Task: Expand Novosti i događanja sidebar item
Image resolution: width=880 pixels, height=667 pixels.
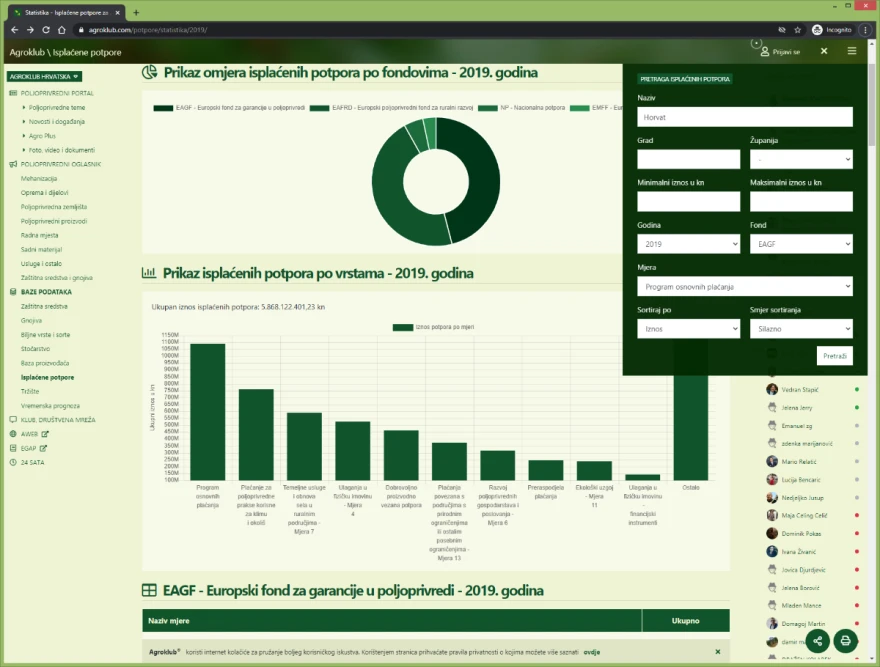Action: click(57, 121)
